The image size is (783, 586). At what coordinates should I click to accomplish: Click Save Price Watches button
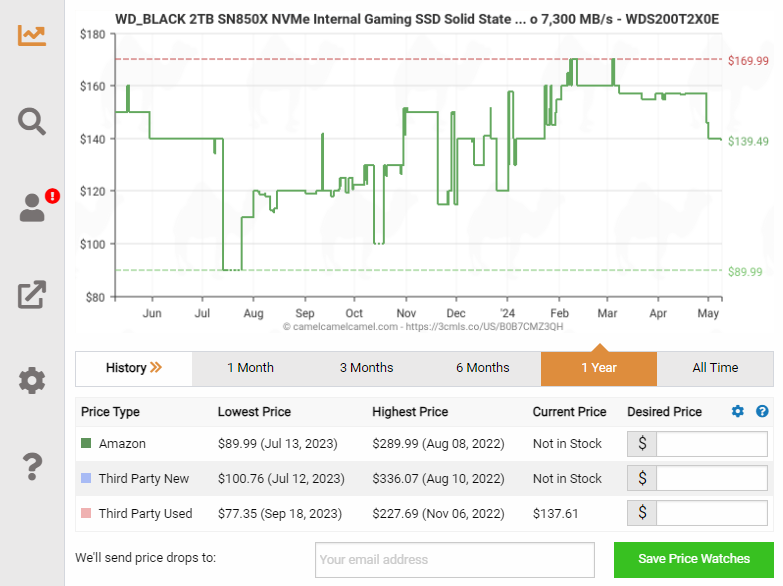tap(694, 559)
